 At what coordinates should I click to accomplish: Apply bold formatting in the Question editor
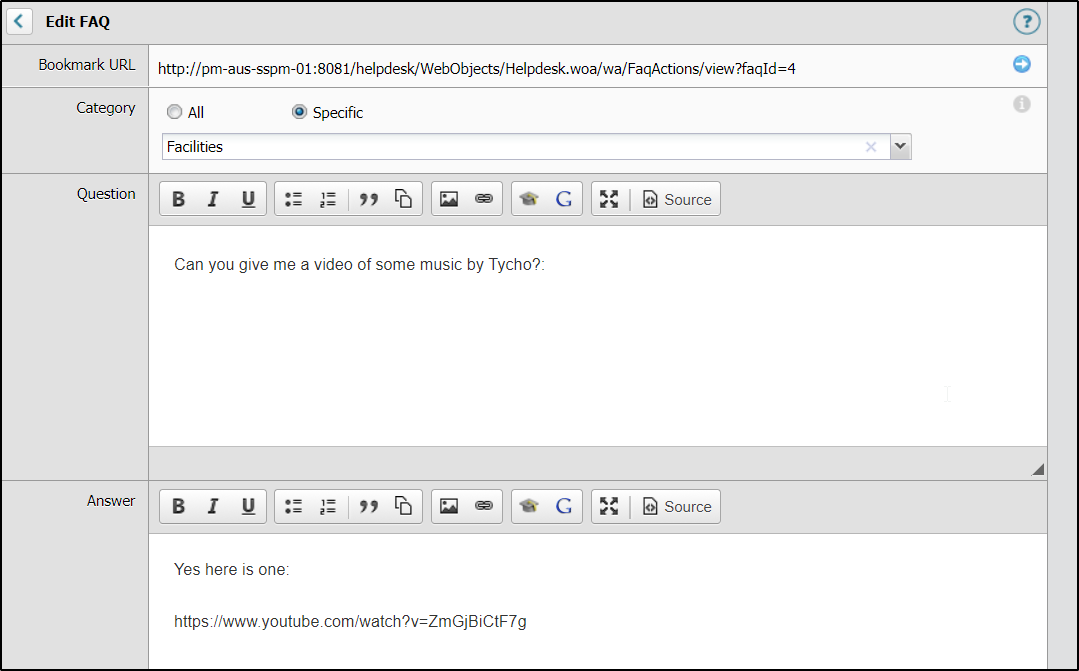click(x=178, y=198)
